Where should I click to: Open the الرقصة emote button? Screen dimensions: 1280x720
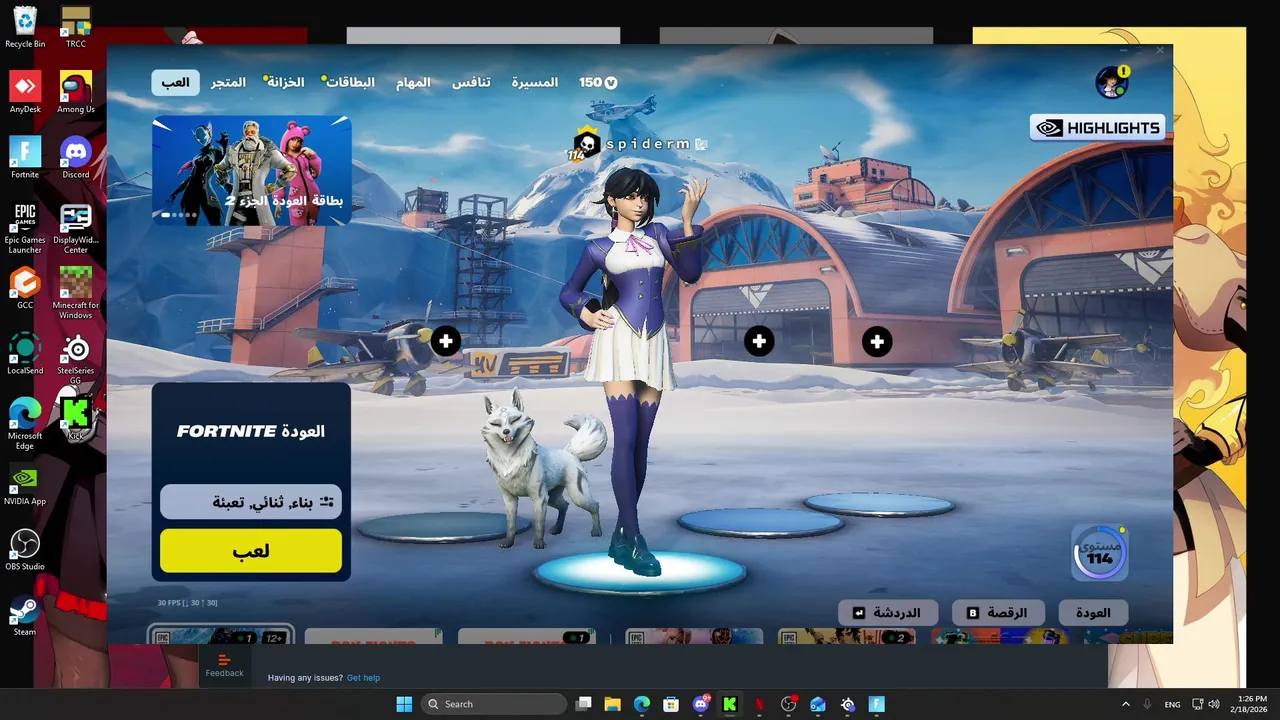point(998,612)
